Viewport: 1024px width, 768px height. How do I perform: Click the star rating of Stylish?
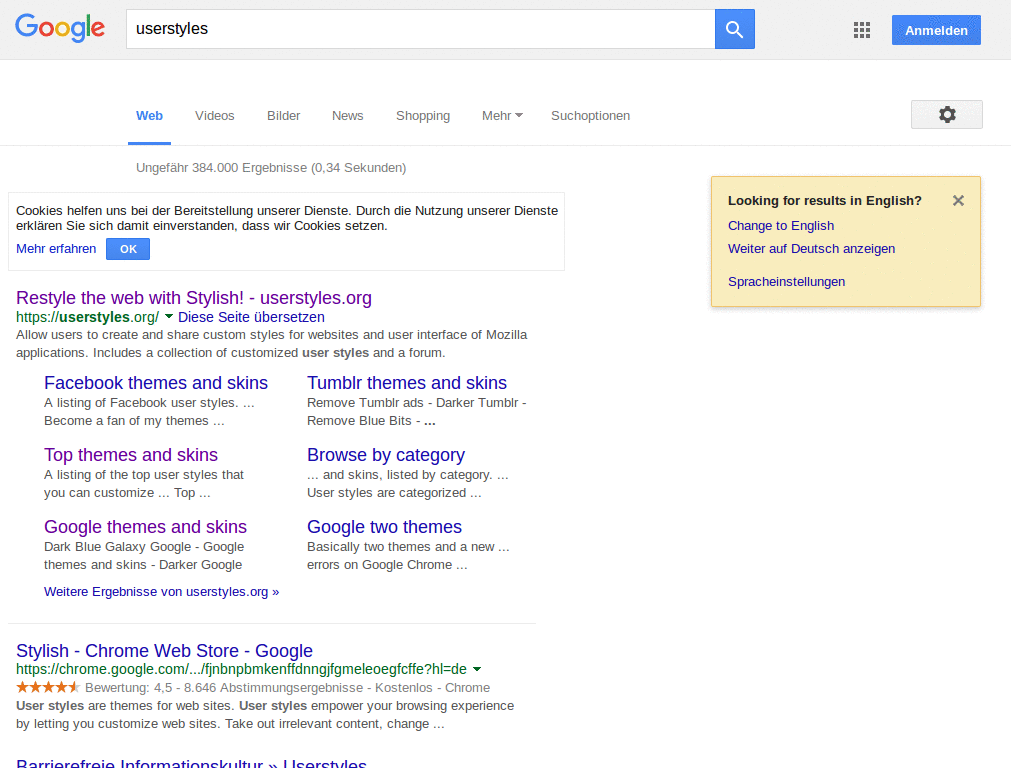point(48,687)
